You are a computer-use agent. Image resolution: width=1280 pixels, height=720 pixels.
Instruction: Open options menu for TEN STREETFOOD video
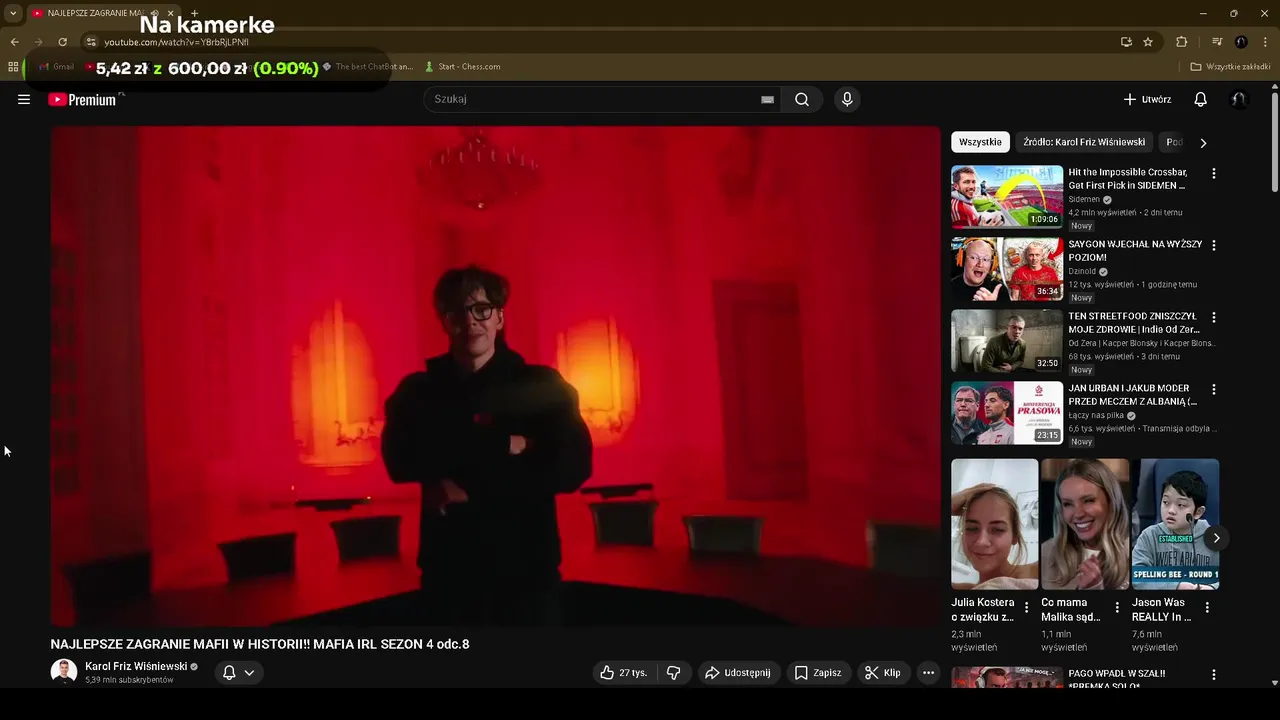pos(1214,317)
